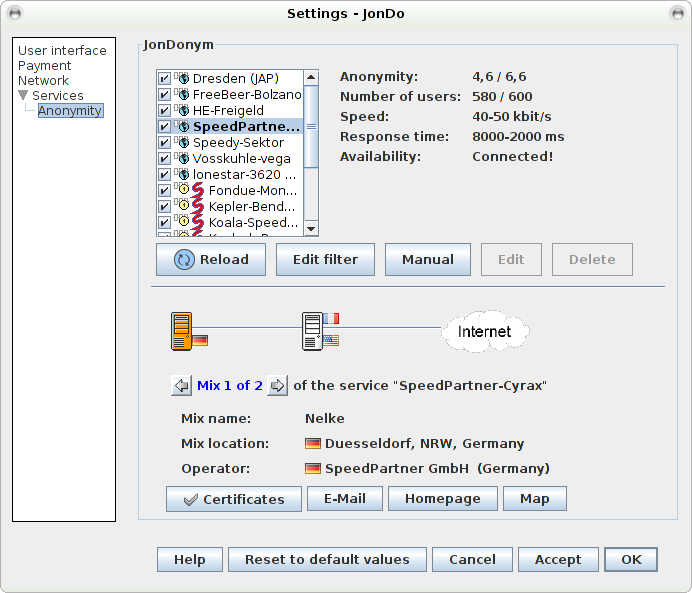The image size is (692, 593).
Task: Toggle the HE-Freigeld checkbox
Action: pyautogui.click(x=164, y=110)
